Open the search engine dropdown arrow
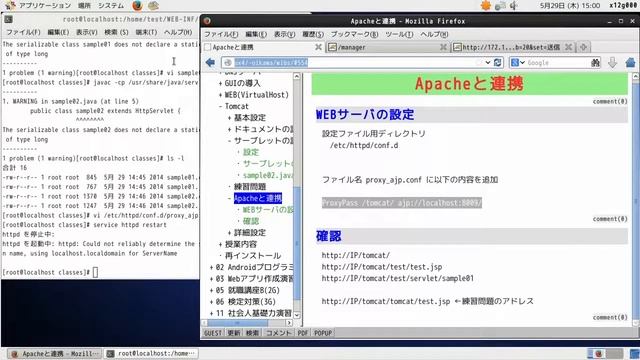The height and width of the screenshot is (360, 640). tap(522, 62)
